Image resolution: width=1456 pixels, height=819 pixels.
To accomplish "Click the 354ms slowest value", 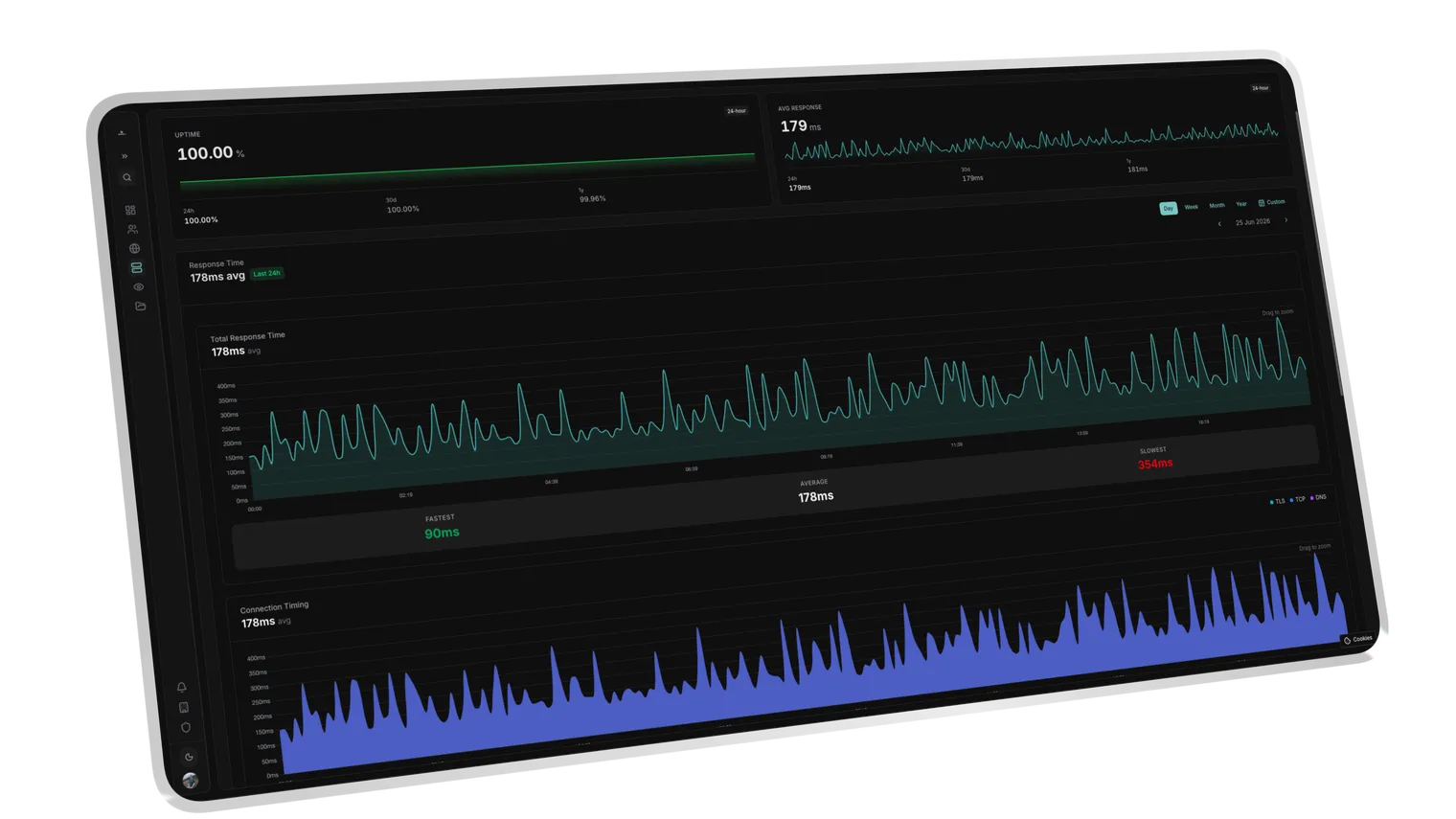I will click(x=1155, y=464).
